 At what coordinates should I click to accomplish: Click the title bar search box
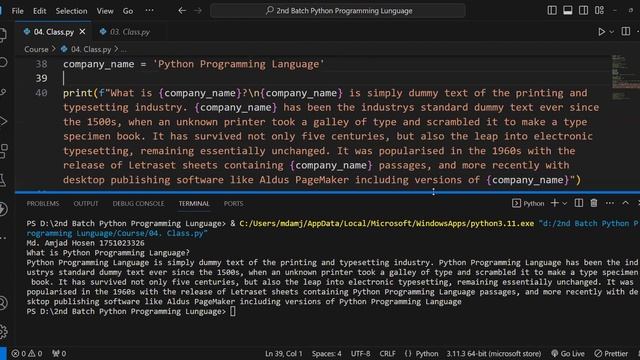pos(338,11)
